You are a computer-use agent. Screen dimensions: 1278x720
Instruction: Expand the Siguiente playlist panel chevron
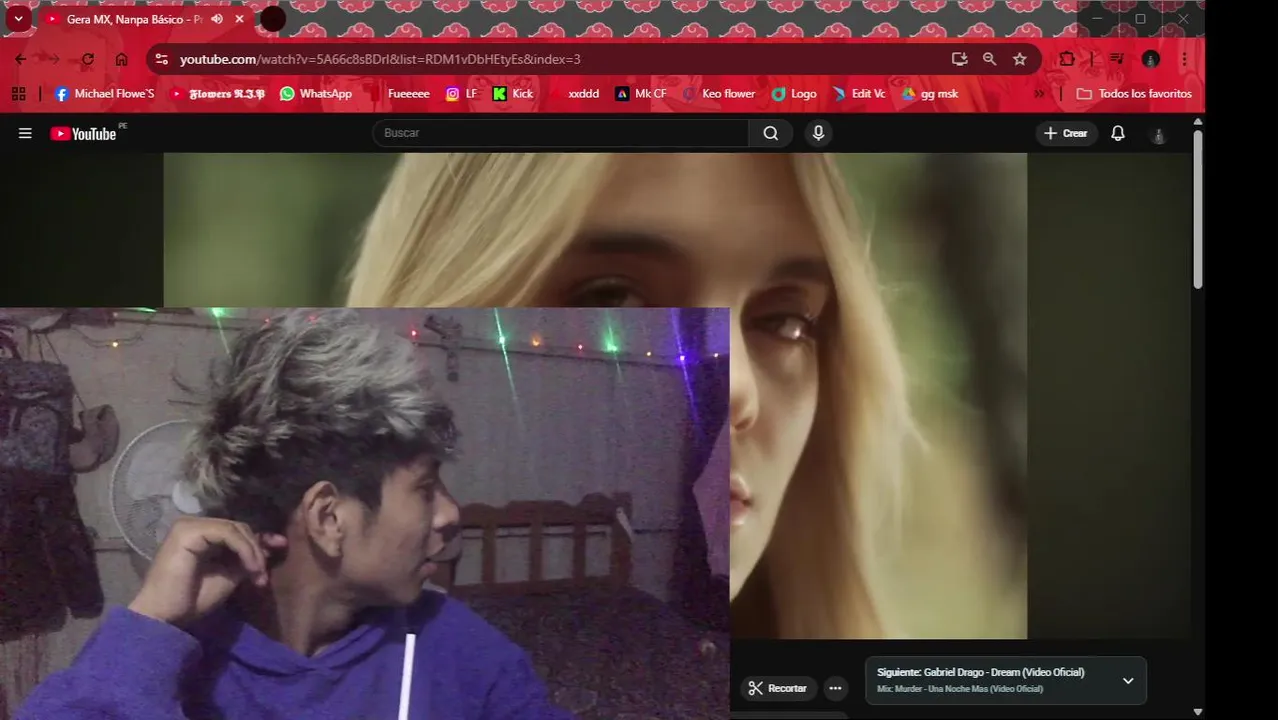click(x=1128, y=681)
